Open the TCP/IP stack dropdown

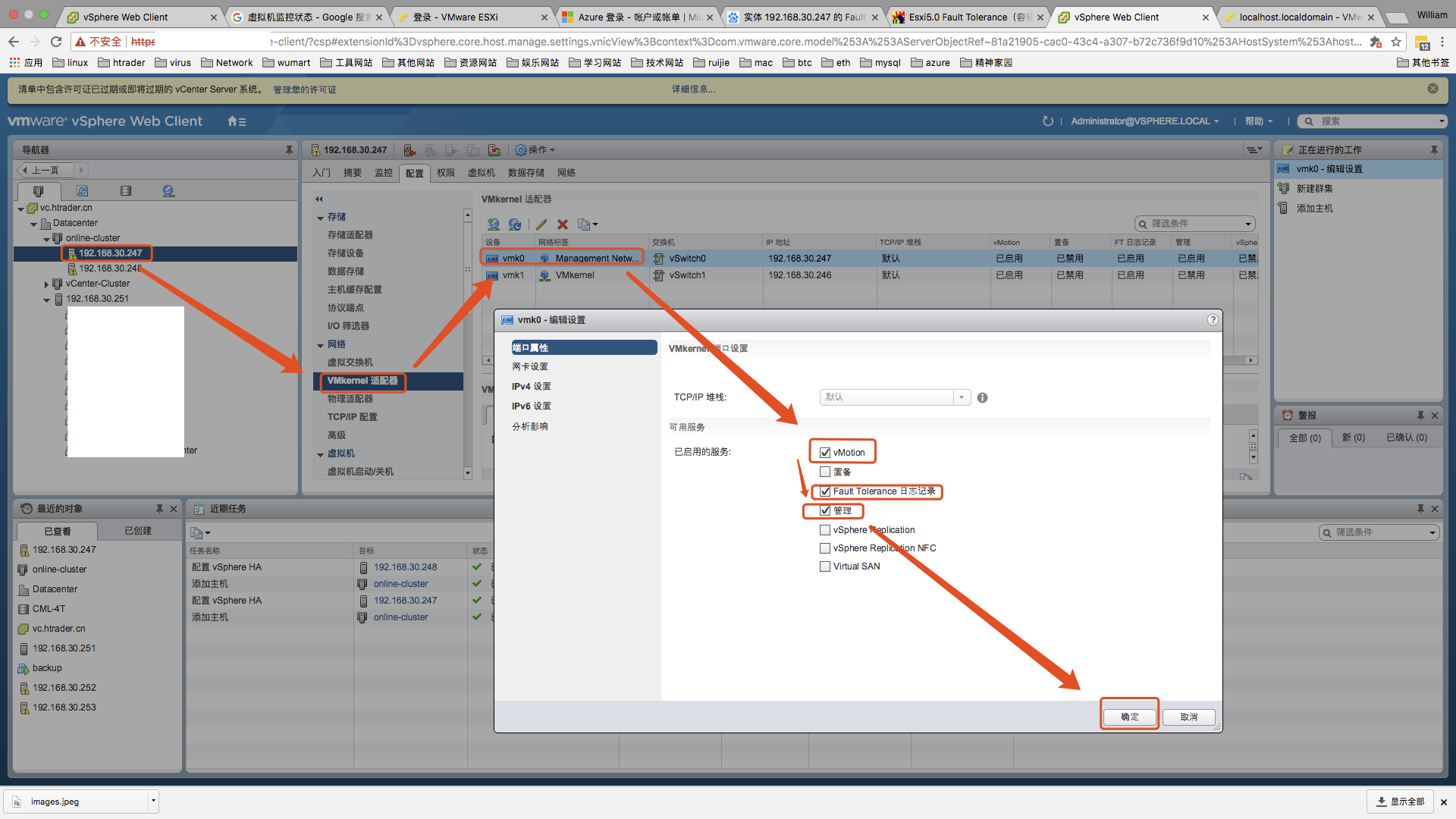(895, 397)
